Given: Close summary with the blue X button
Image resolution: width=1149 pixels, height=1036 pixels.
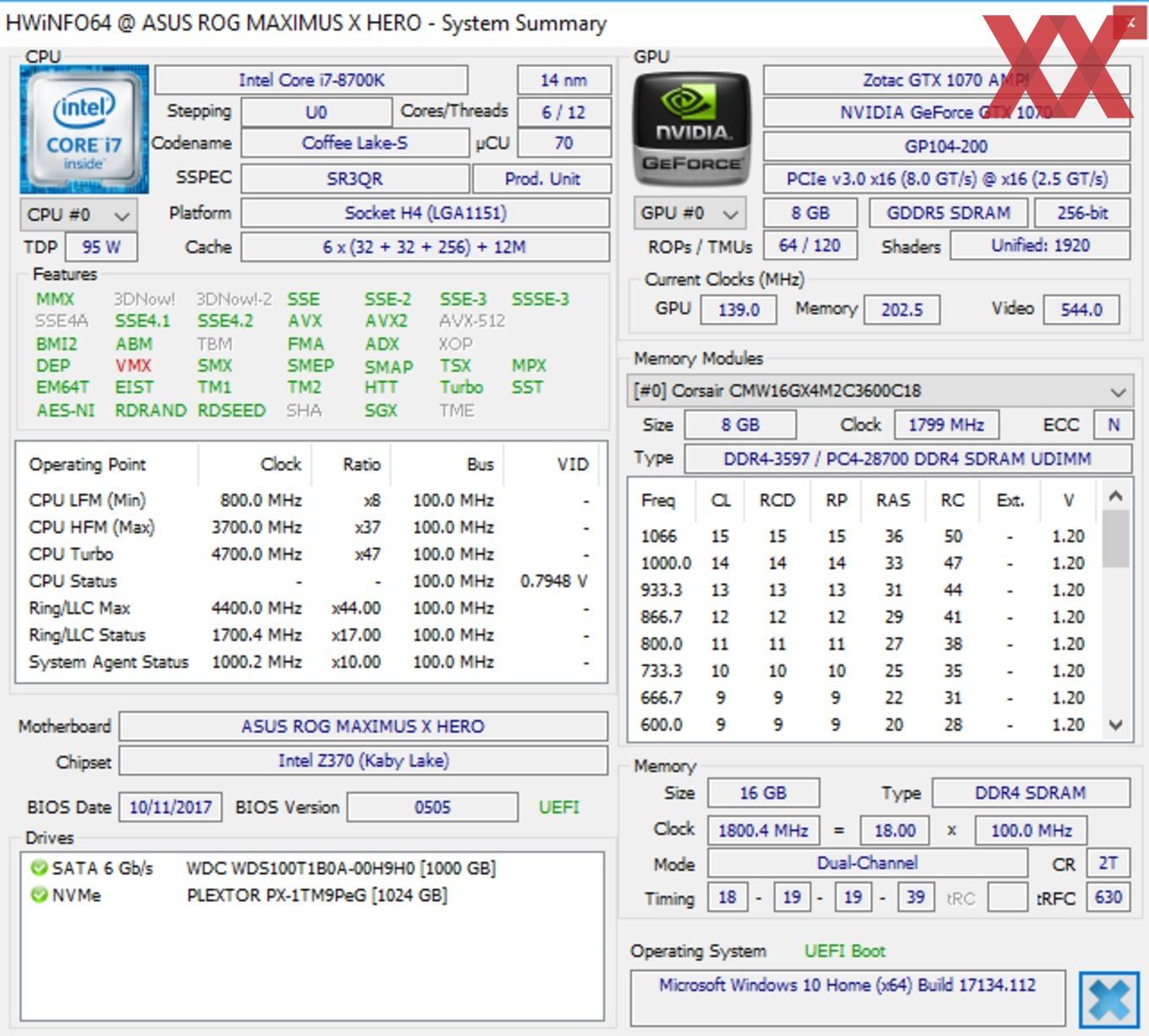Looking at the screenshot, I should (1109, 1001).
